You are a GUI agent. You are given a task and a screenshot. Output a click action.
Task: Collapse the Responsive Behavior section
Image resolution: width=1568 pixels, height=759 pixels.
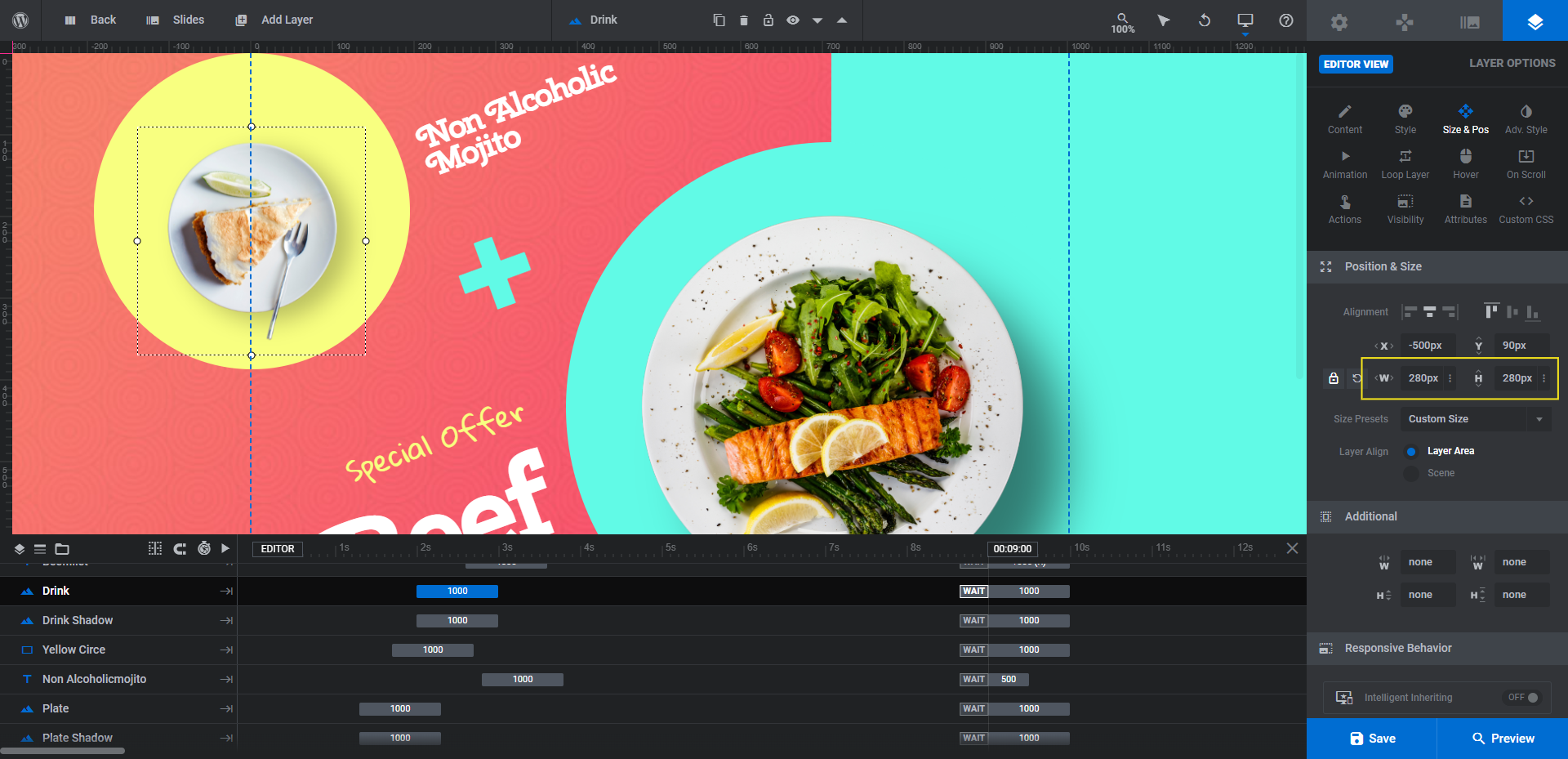(1437, 648)
